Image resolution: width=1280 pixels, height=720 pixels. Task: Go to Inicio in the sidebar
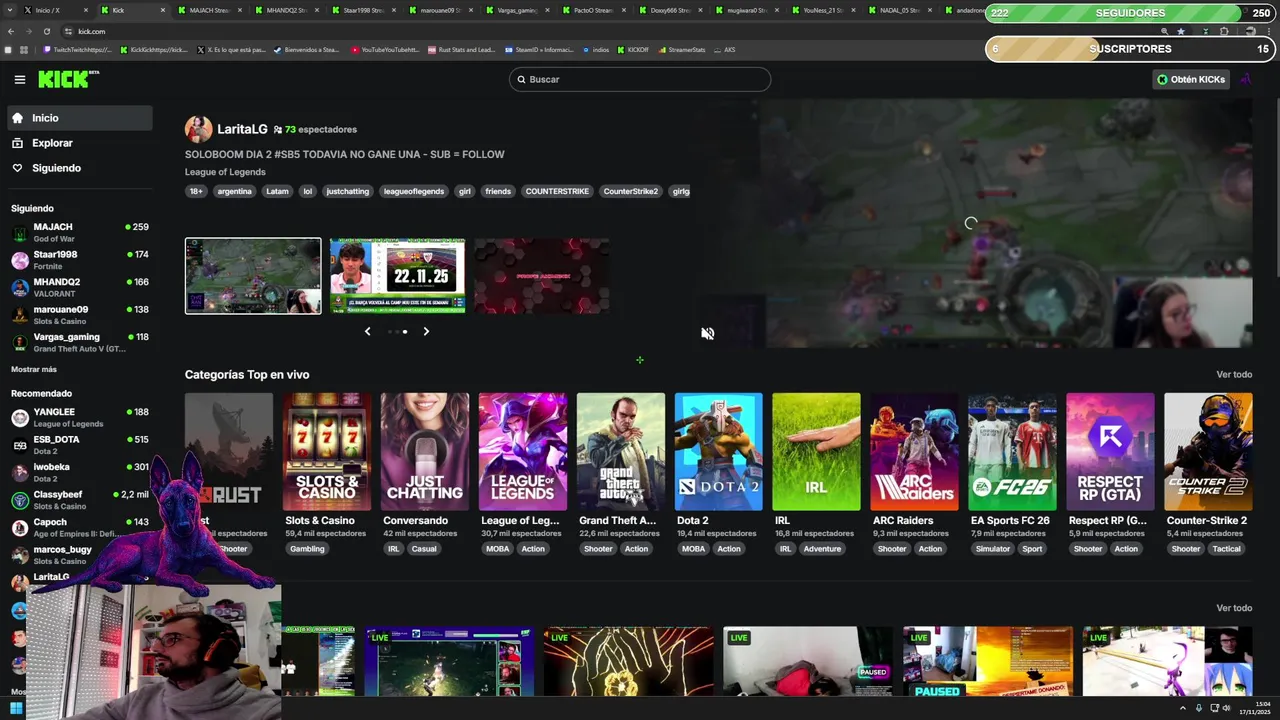pyautogui.click(x=80, y=118)
